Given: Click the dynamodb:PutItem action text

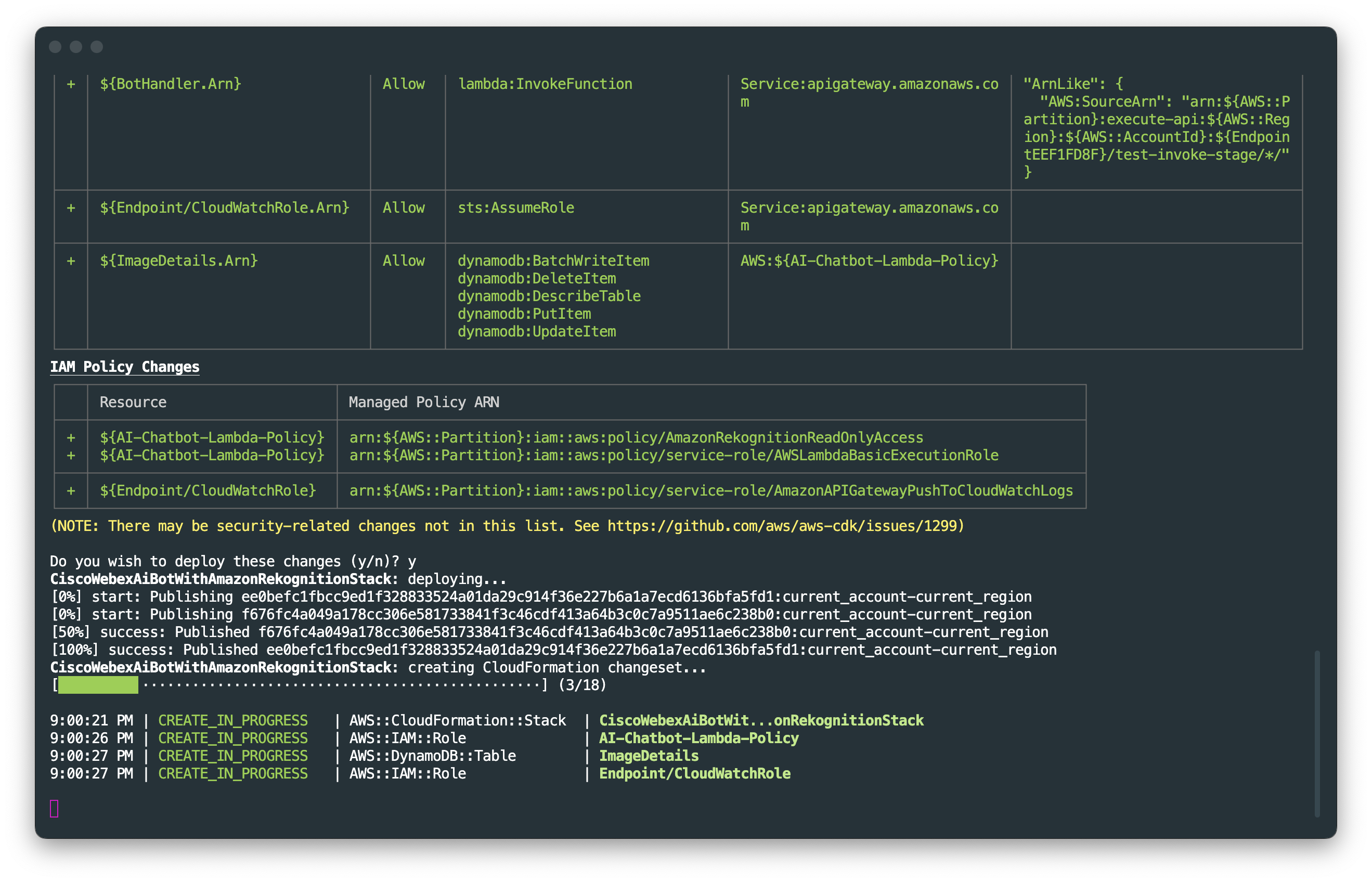Looking at the screenshot, I should point(524,314).
